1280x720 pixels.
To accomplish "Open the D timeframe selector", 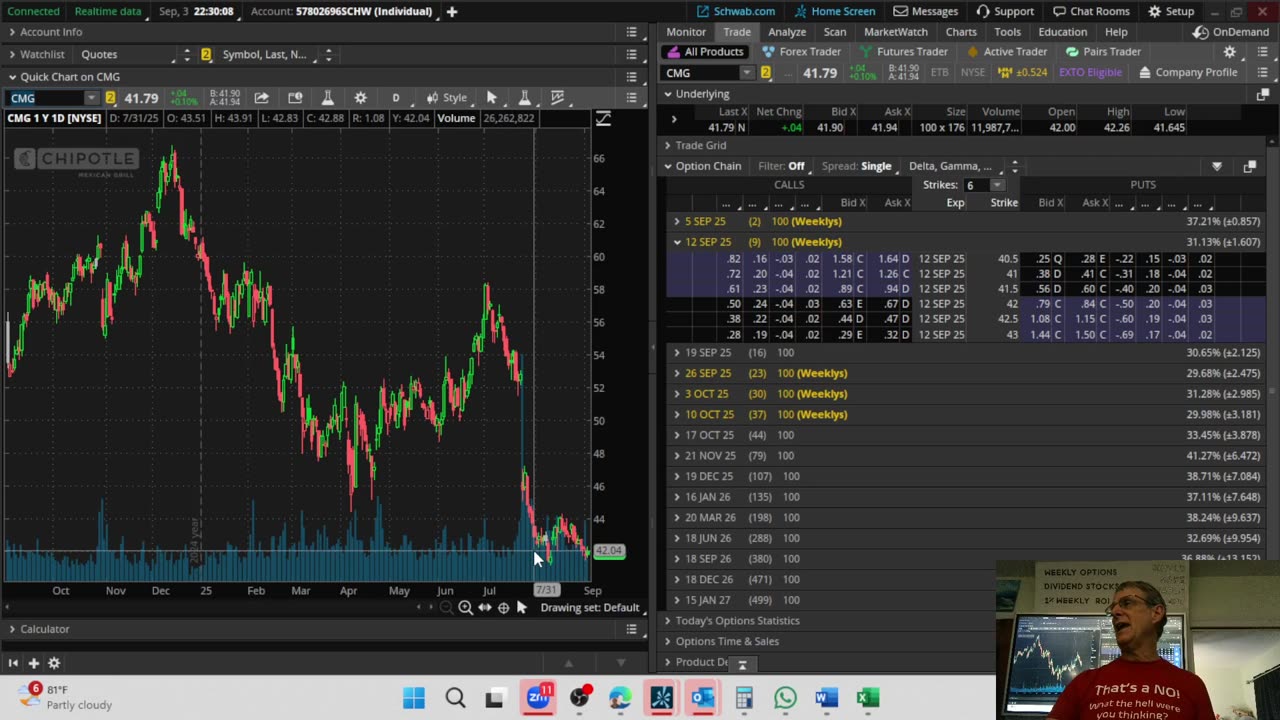I will (x=396, y=98).
